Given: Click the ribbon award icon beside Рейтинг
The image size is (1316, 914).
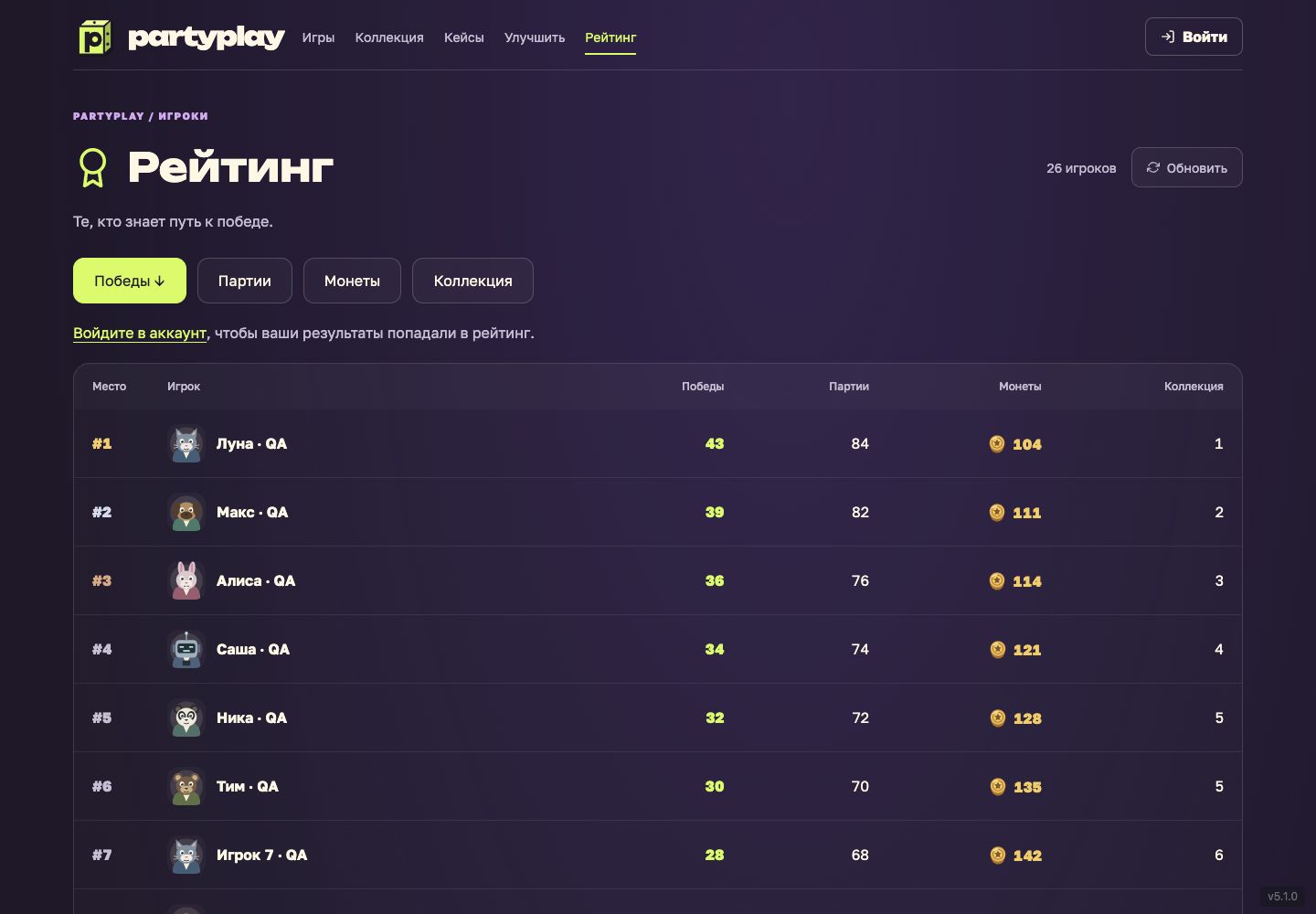Looking at the screenshot, I should (92, 168).
